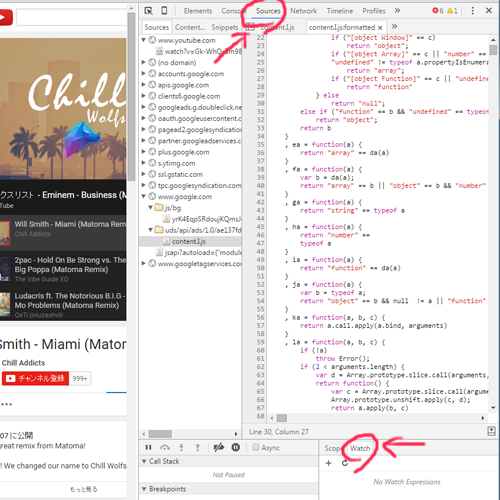Click the pause script execution button
Image resolution: width=500 pixels, height=500 pixels.
pyautogui.click(x=149, y=447)
